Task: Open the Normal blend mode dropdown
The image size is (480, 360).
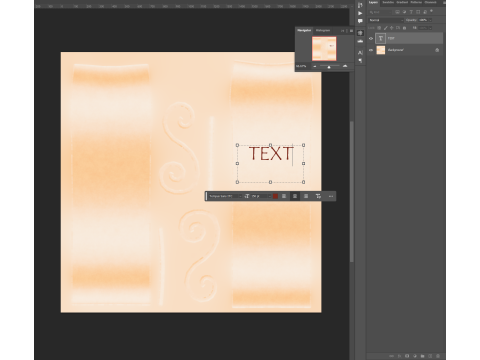Action: (386, 20)
